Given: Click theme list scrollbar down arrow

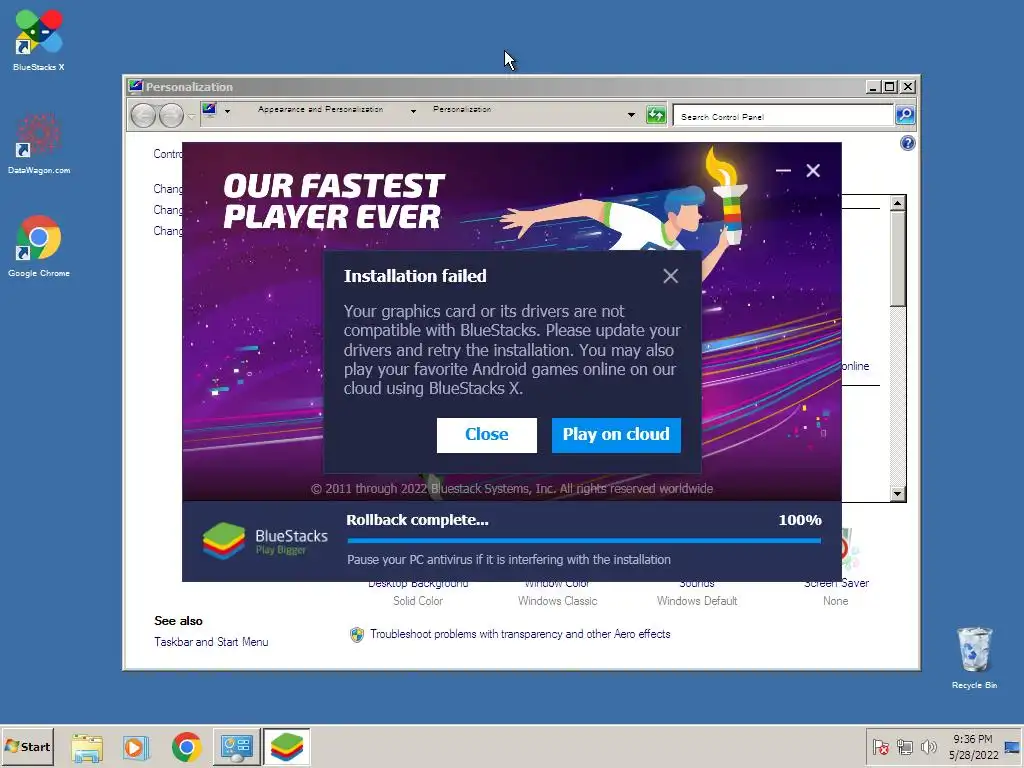Looking at the screenshot, I should point(898,494).
